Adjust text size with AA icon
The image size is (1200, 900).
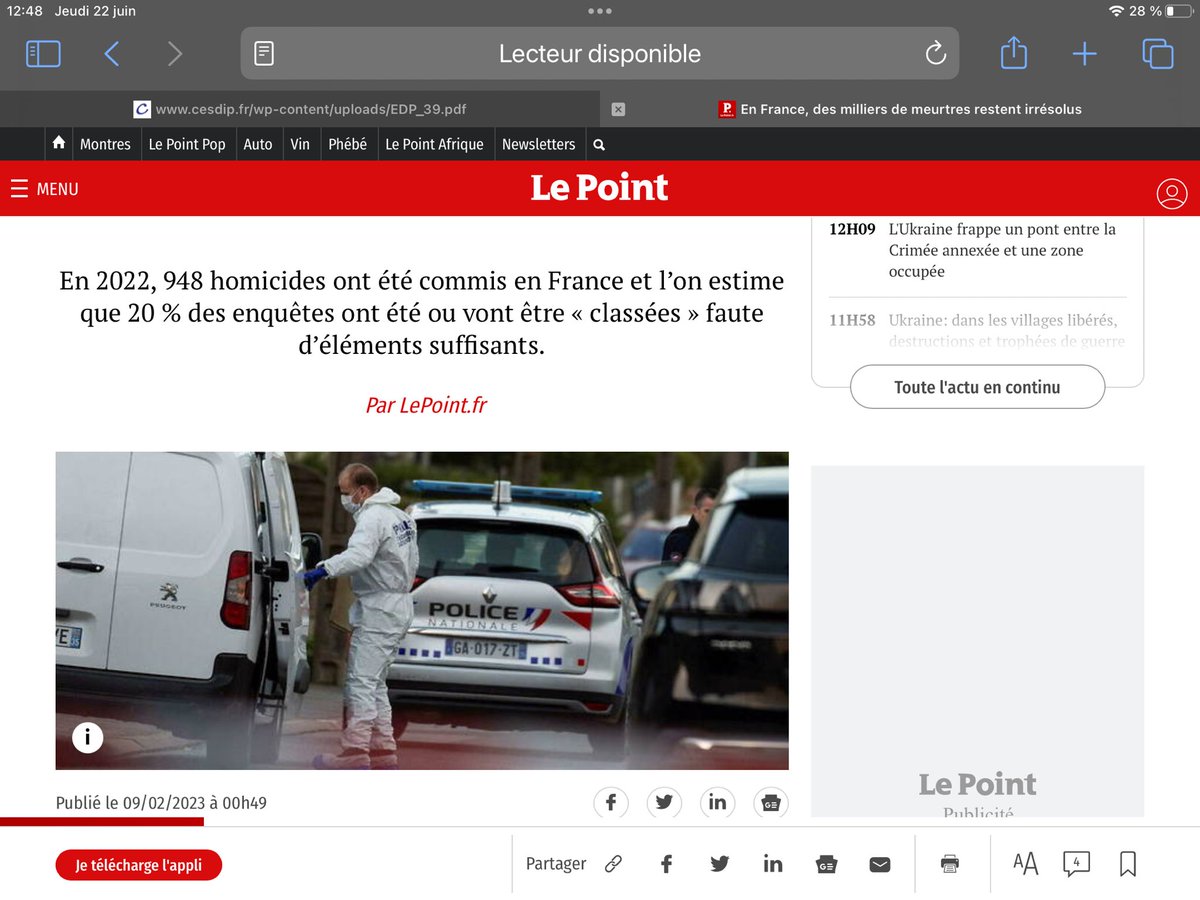pos(1025,864)
